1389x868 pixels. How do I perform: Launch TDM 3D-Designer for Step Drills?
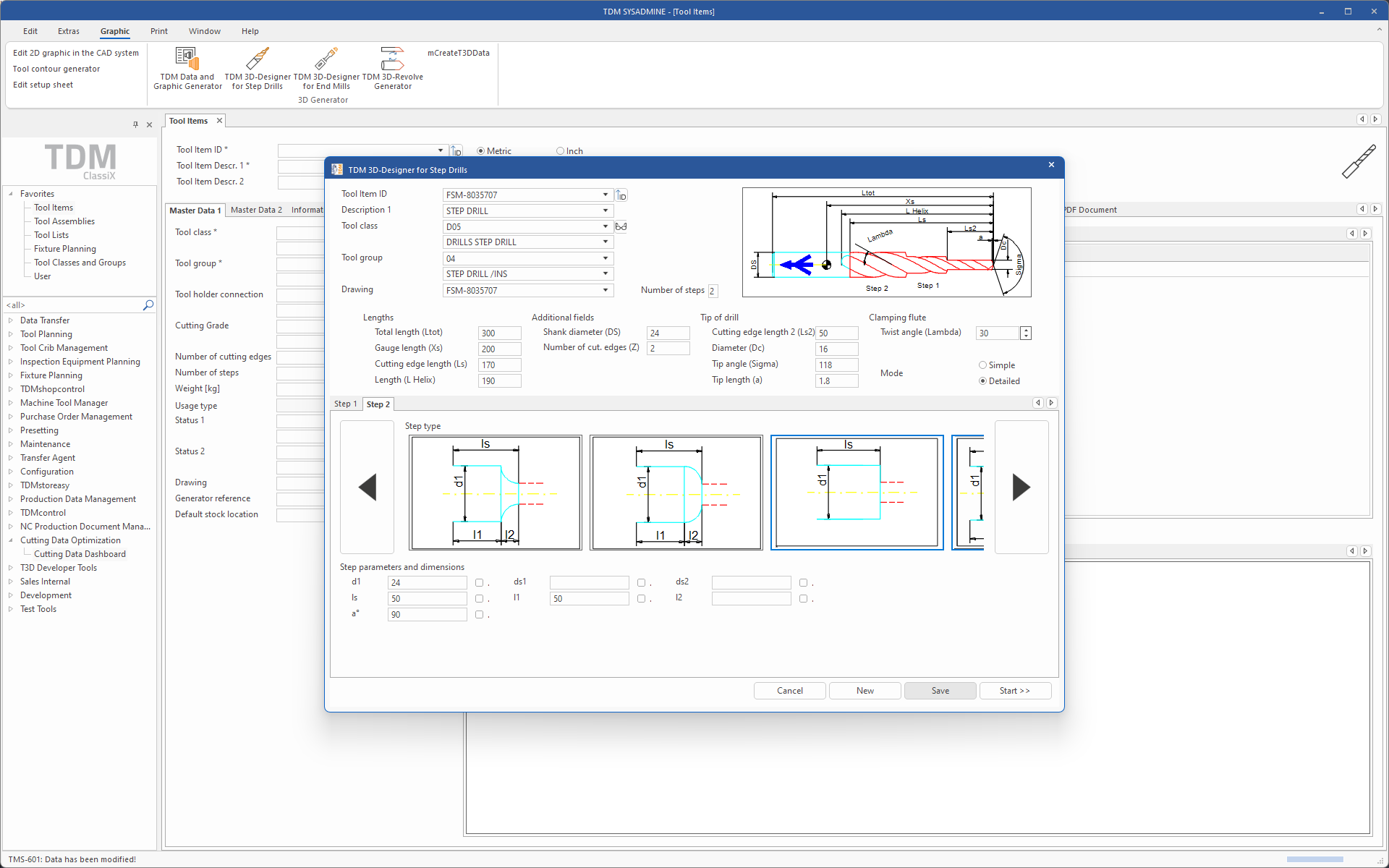coord(258,69)
